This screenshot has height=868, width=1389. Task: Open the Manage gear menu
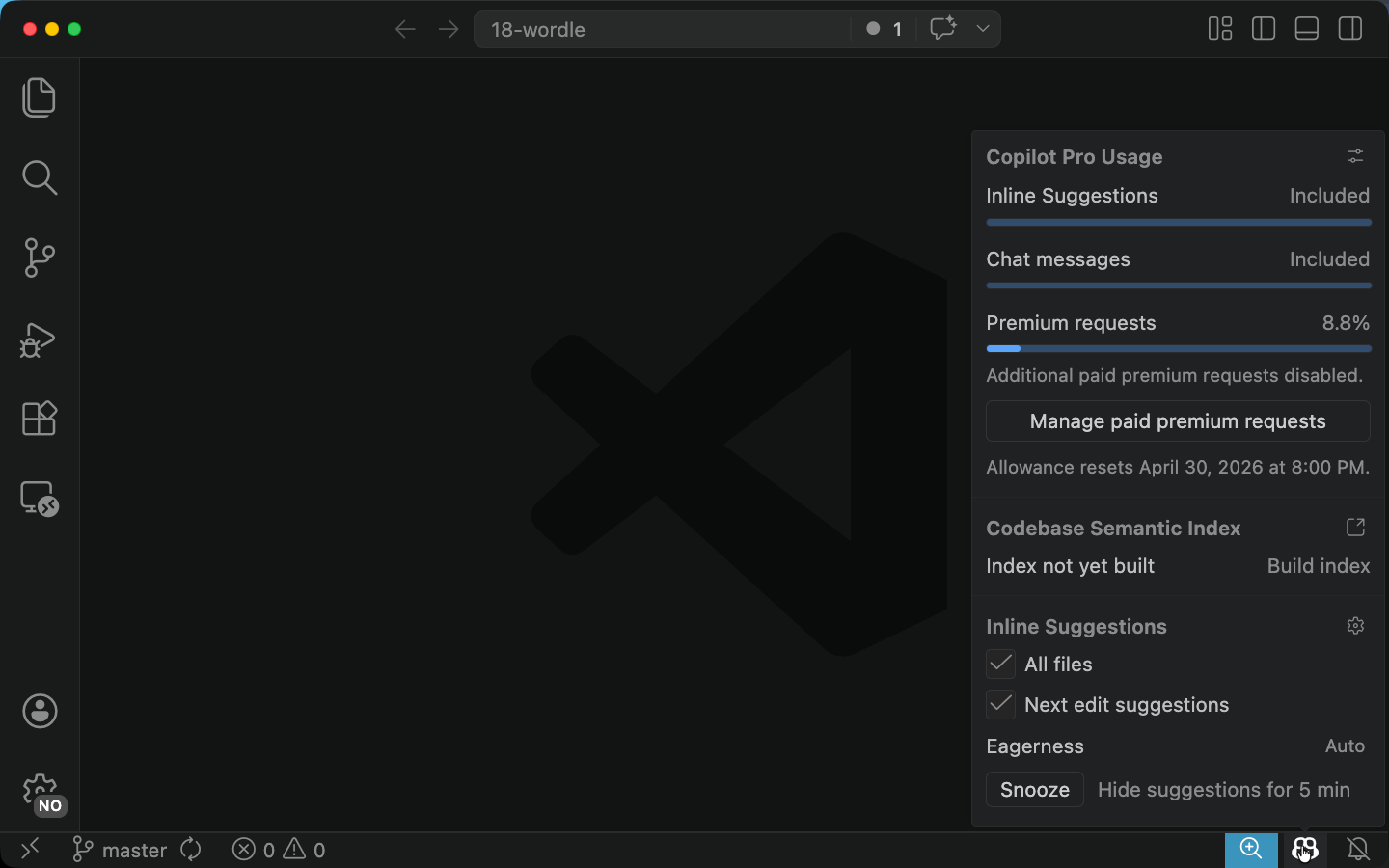(40, 792)
